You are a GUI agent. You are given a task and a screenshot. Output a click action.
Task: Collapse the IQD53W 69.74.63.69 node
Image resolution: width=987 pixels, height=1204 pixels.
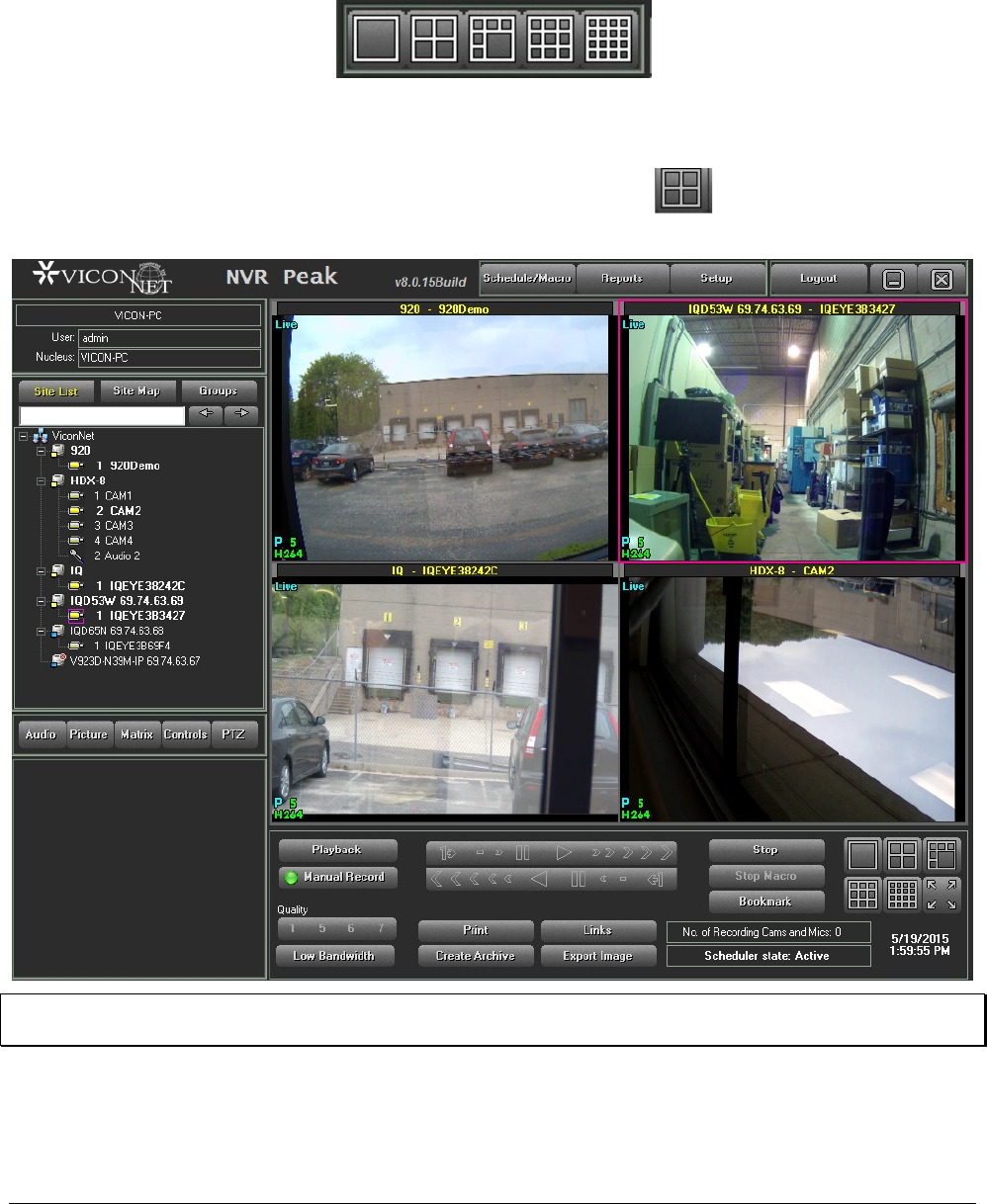pos(41,601)
